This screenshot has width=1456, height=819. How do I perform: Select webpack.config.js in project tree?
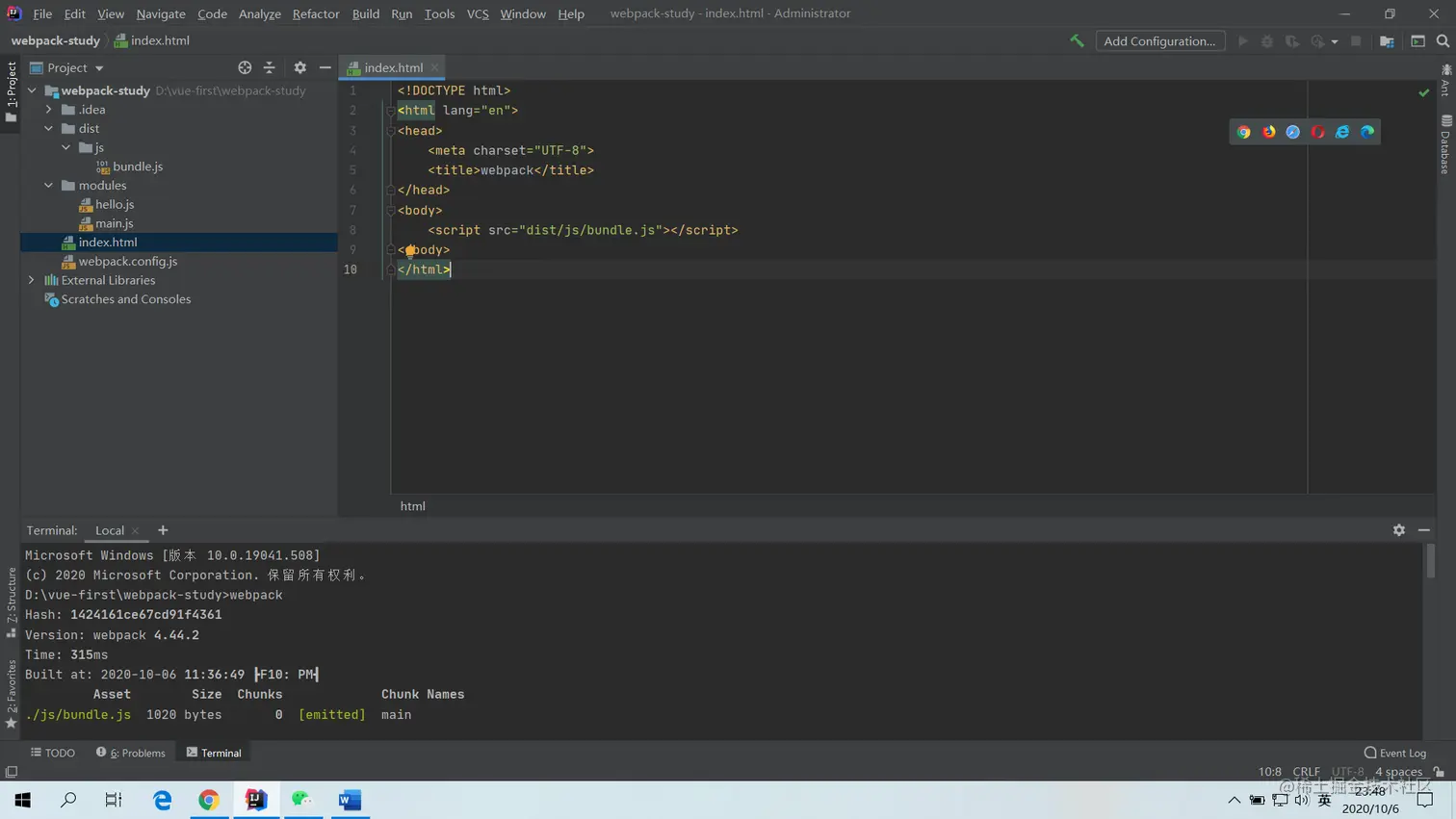tap(128, 261)
